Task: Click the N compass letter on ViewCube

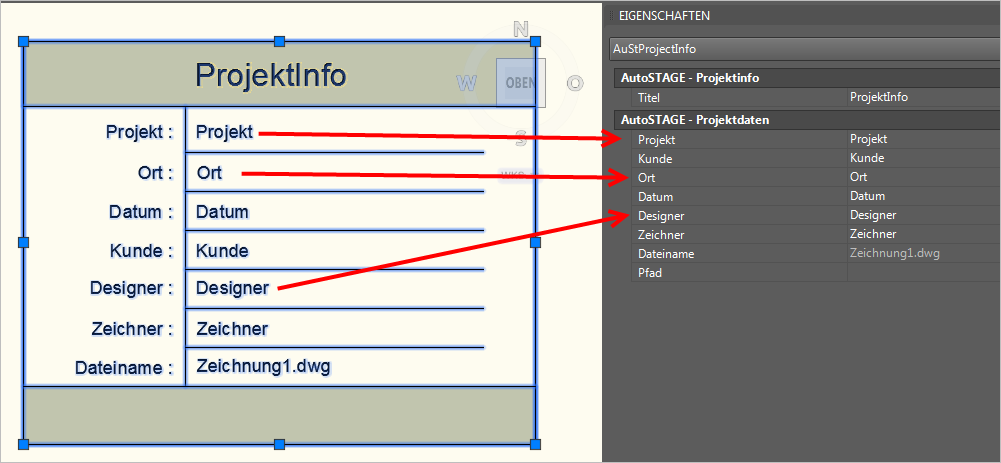Action: pos(520,30)
